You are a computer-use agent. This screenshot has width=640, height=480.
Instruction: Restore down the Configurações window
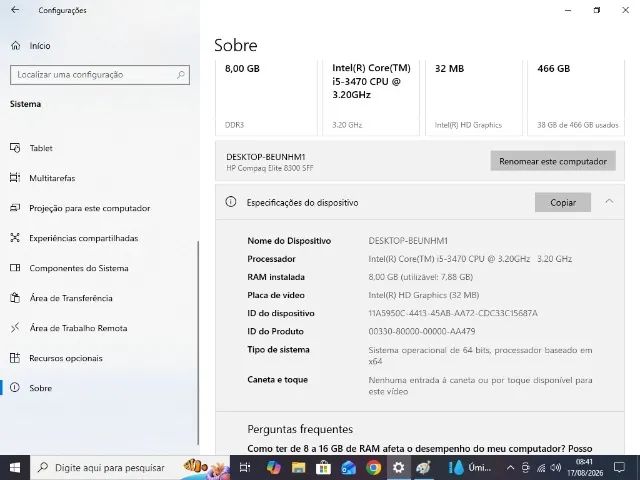tap(597, 10)
